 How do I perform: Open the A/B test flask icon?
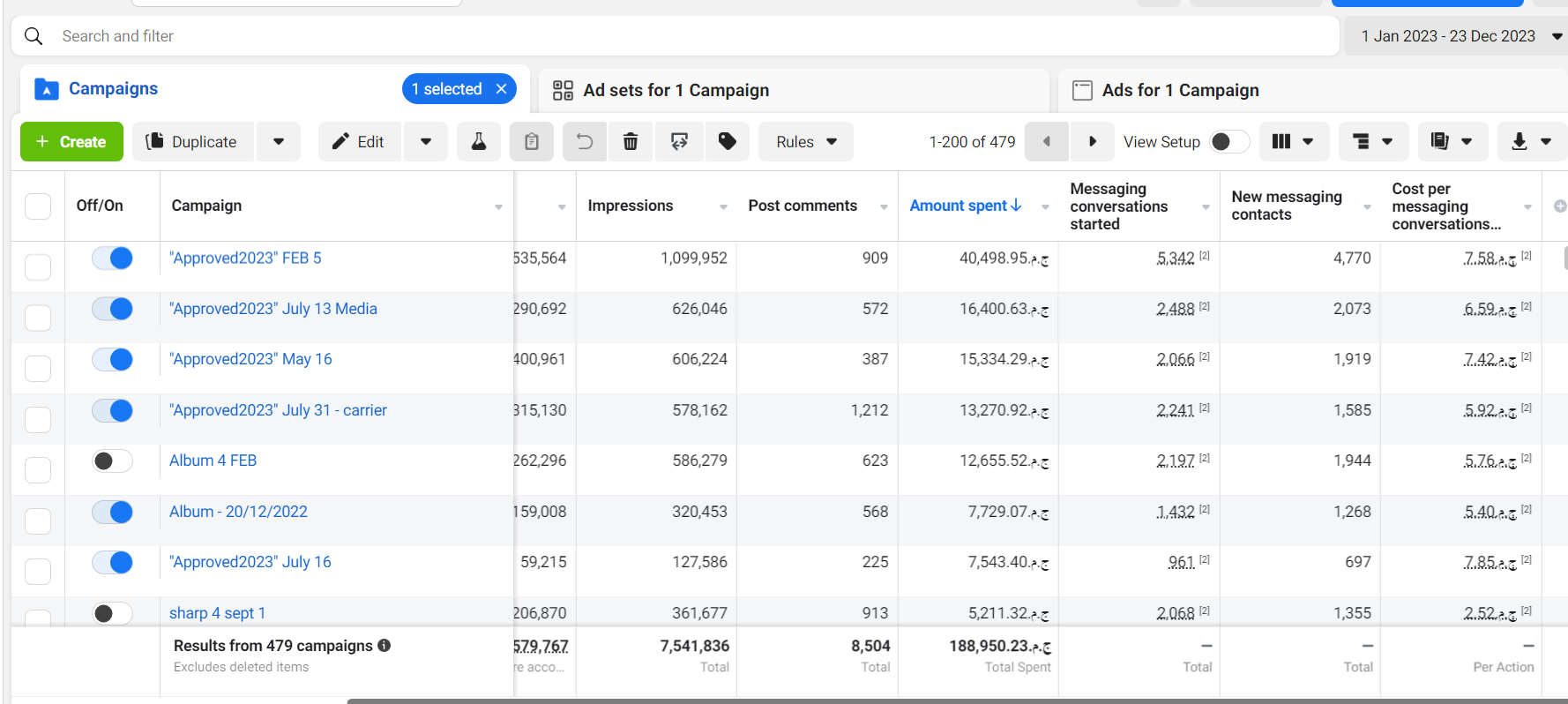[x=479, y=141]
